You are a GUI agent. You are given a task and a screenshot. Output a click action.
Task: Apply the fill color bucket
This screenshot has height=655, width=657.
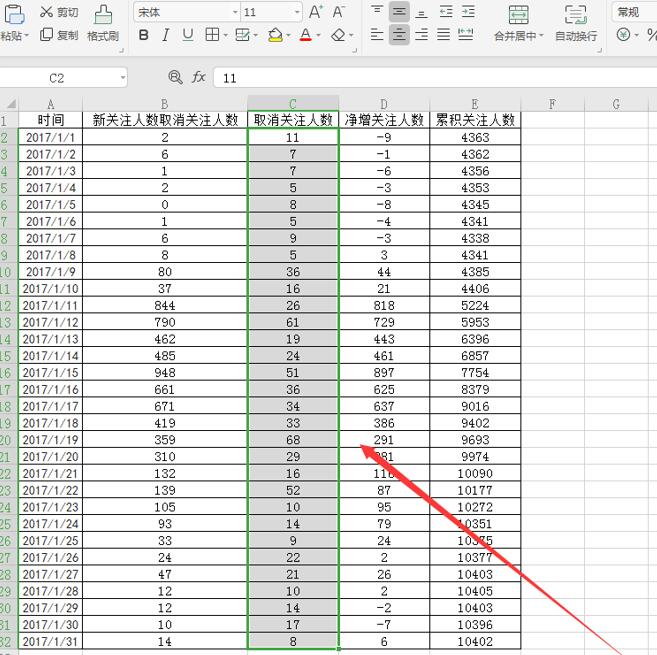pos(275,35)
